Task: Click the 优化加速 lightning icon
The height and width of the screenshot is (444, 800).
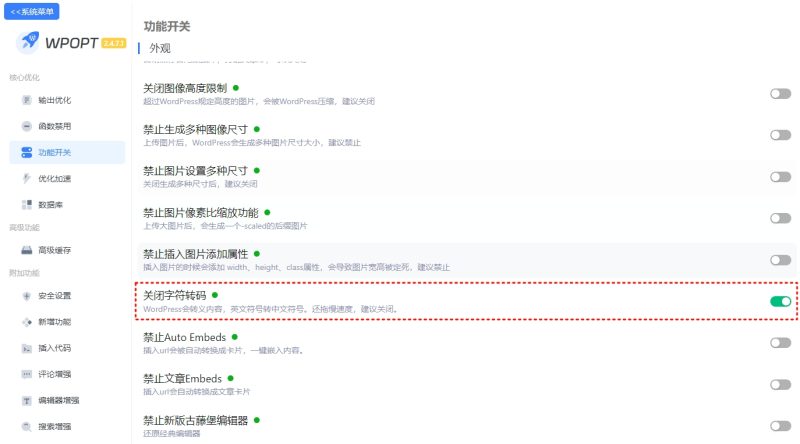Action: pyautogui.click(x=27, y=178)
